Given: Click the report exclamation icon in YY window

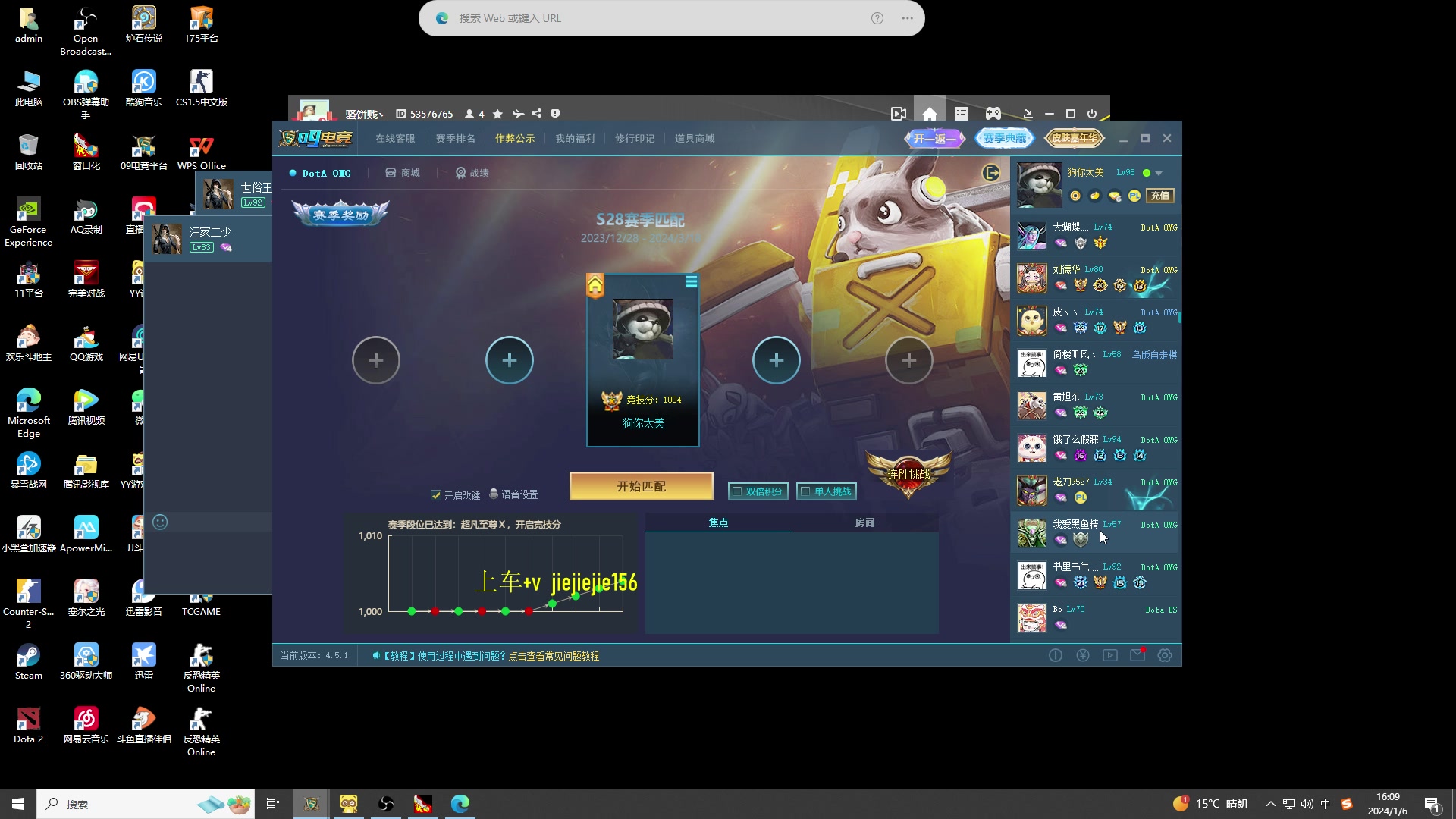Looking at the screenshot, I should [x=555, y=114].
